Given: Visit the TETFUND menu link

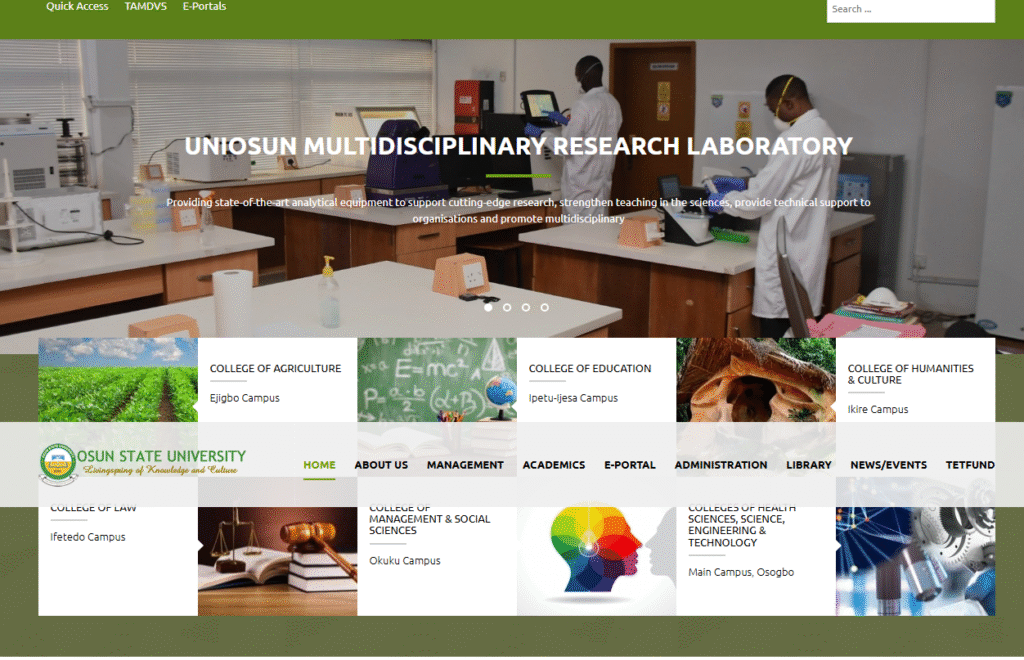Looking at the screenshot, I should [970, 465].
